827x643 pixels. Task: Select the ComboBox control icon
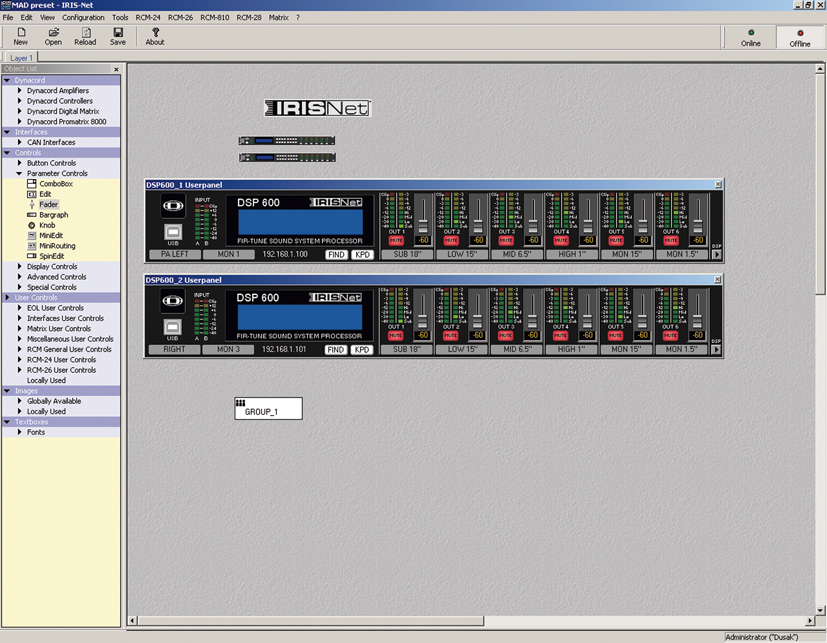click(x=32, y=184)
